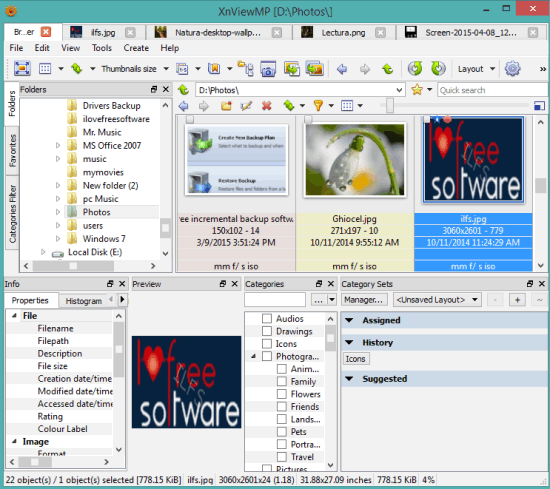Click the rename pencil icon
The height and width of the screenshot is (489, 550).
[x=246, y=105]
